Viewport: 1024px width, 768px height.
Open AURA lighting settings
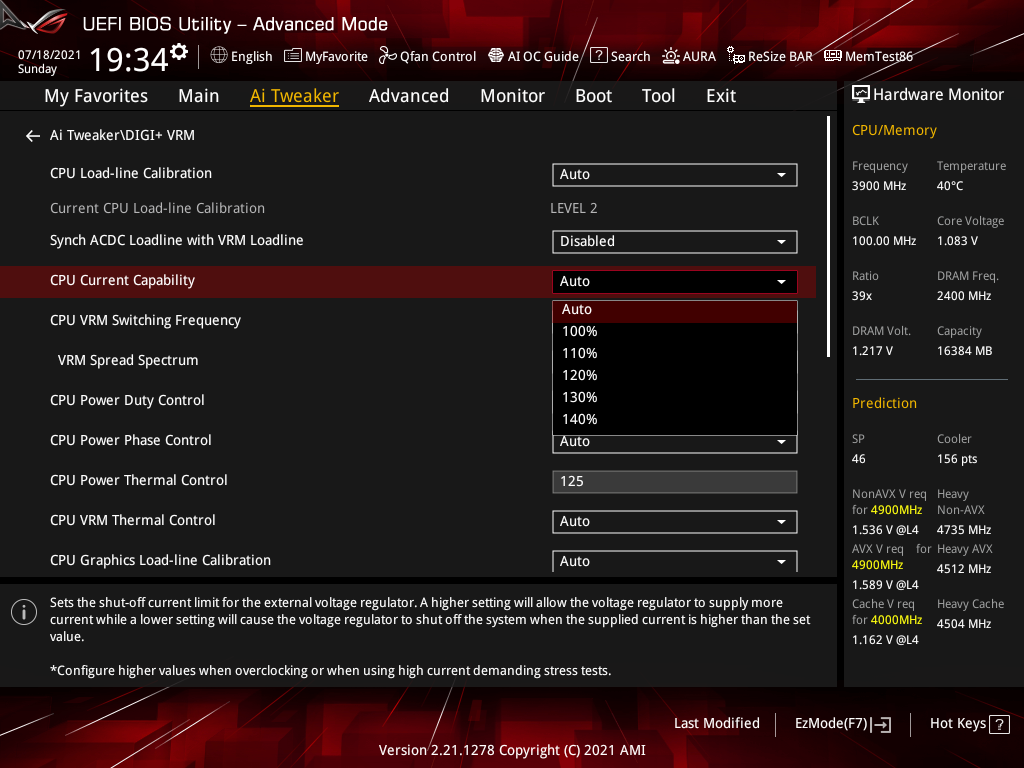(x=689, y=56)
